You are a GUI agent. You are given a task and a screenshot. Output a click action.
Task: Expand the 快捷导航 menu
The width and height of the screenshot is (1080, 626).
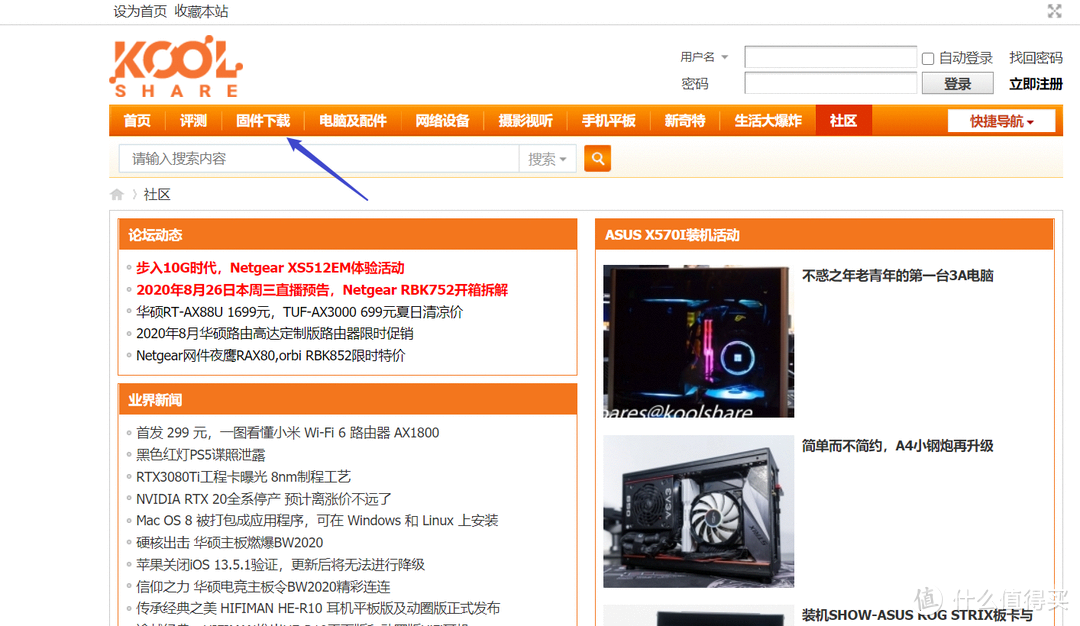(x=1001, y=121)
